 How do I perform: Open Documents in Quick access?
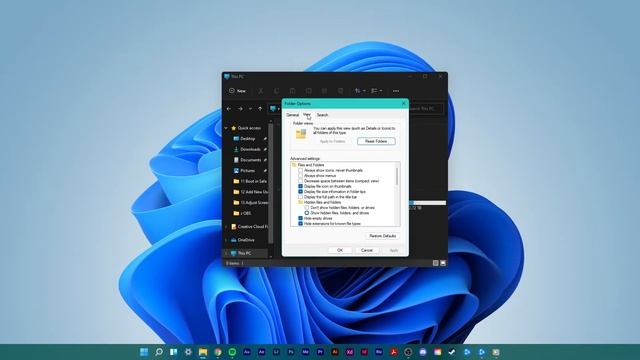(x=250, y=160)
